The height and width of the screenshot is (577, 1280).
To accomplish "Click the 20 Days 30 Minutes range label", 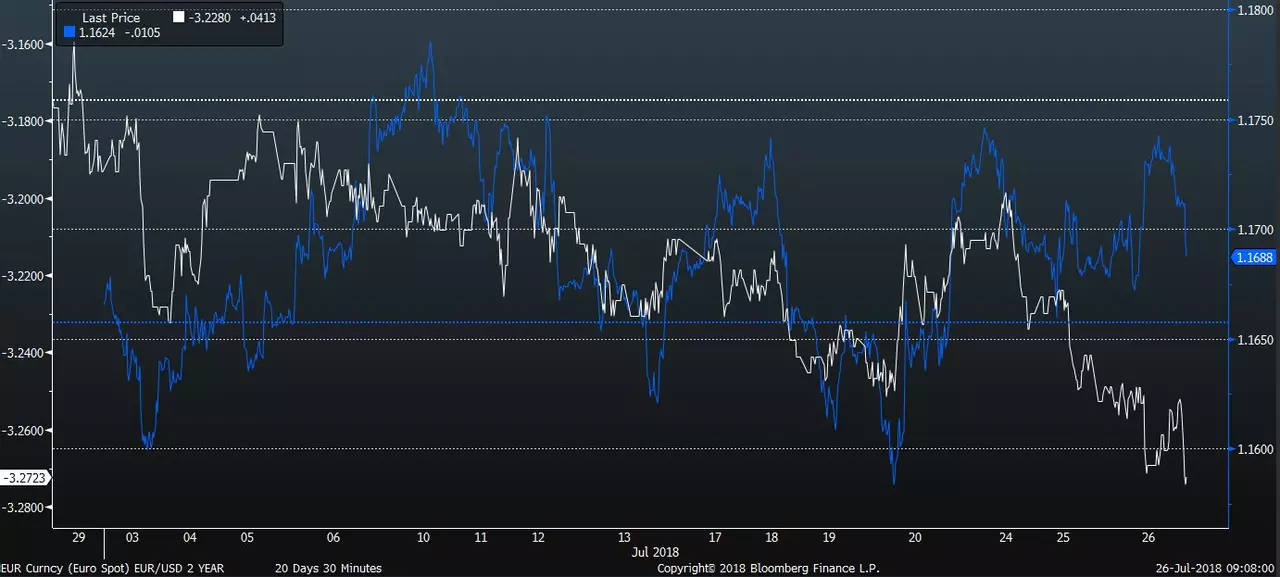I will 328,568.
